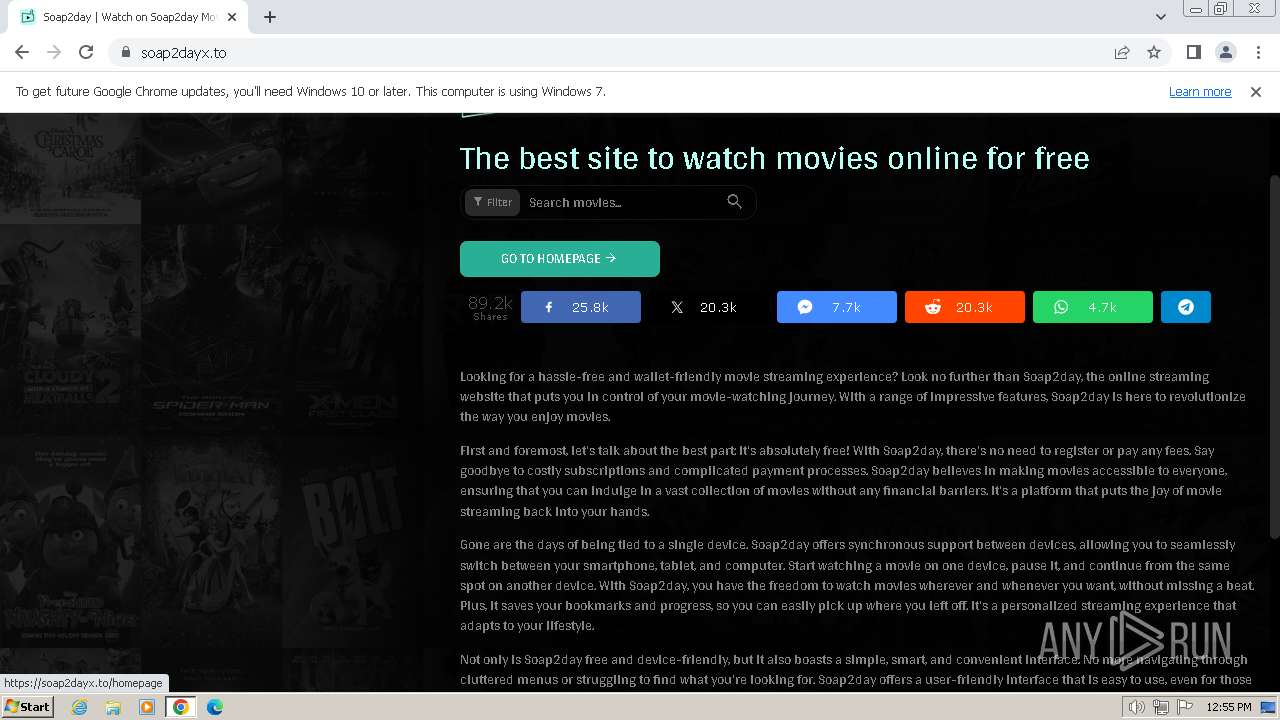Open the network tray icon
Viewport: 1280px width, 720px height.
tap(1161, 707)
